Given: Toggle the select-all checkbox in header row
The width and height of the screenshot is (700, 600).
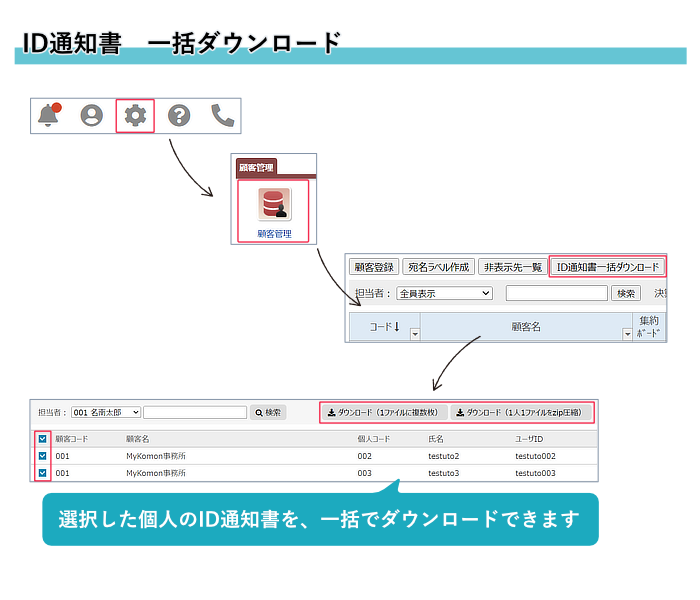Looking at the screenshot, I should tap(42, 439).
